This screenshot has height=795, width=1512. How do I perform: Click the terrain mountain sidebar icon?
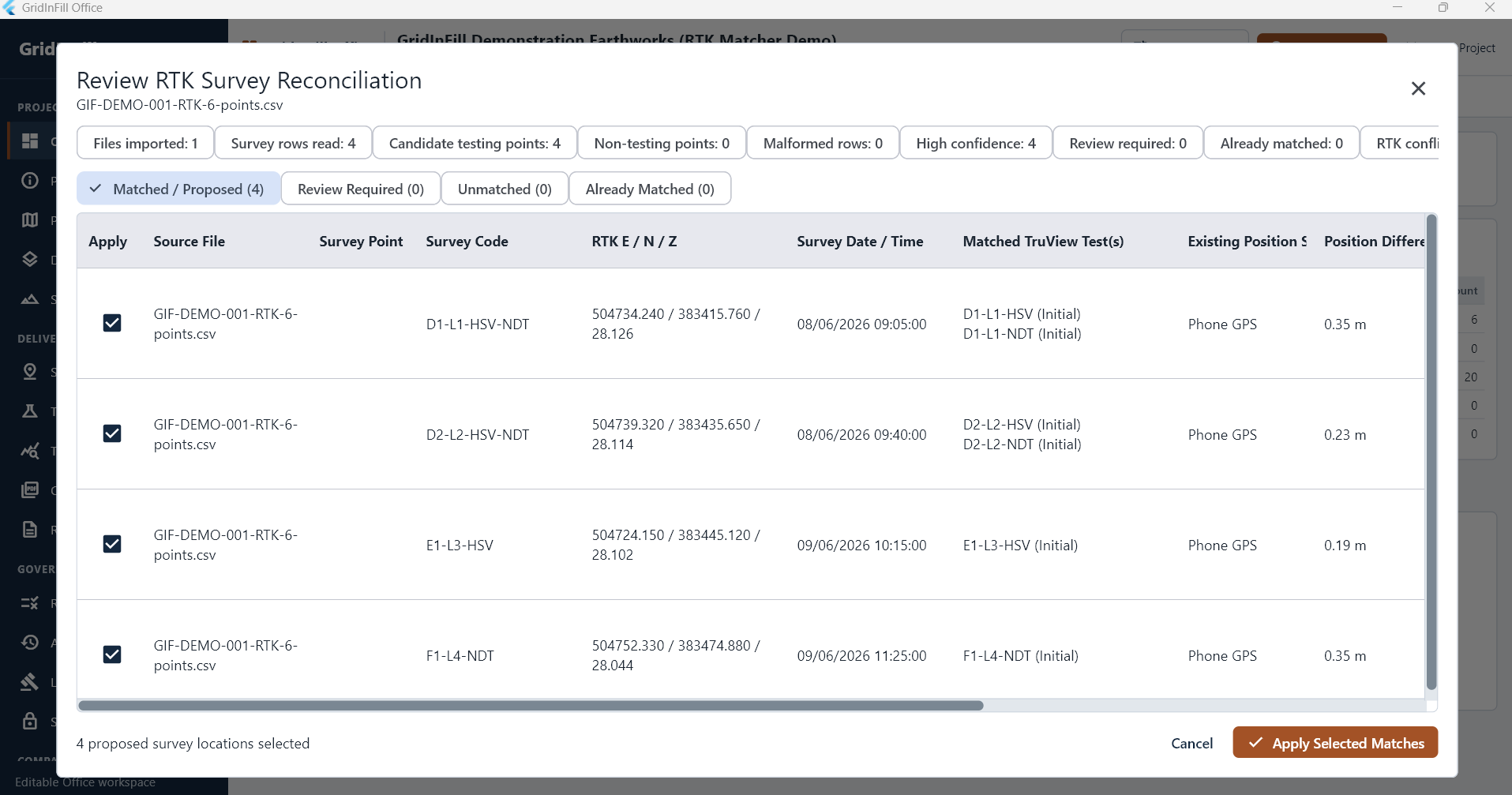point(30,298)
